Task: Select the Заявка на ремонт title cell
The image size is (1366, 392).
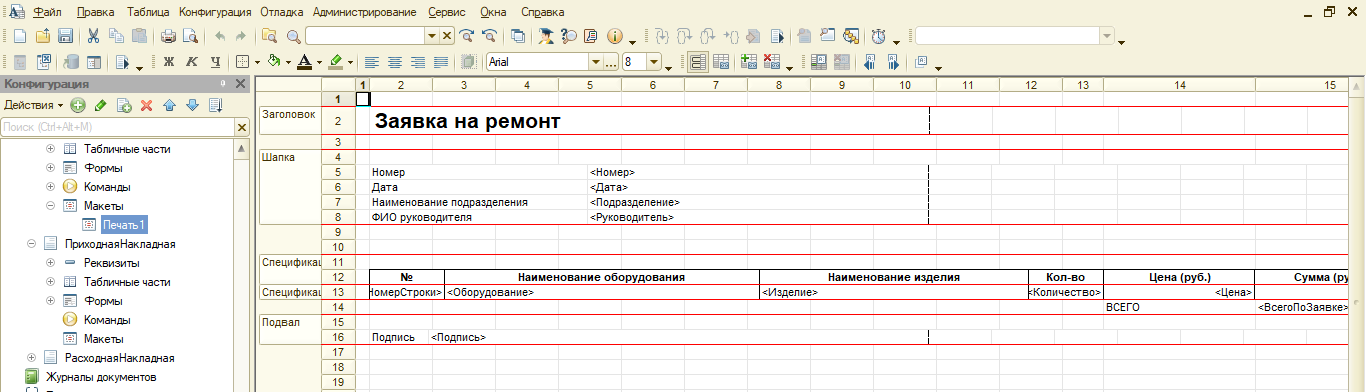Action: 467,122
